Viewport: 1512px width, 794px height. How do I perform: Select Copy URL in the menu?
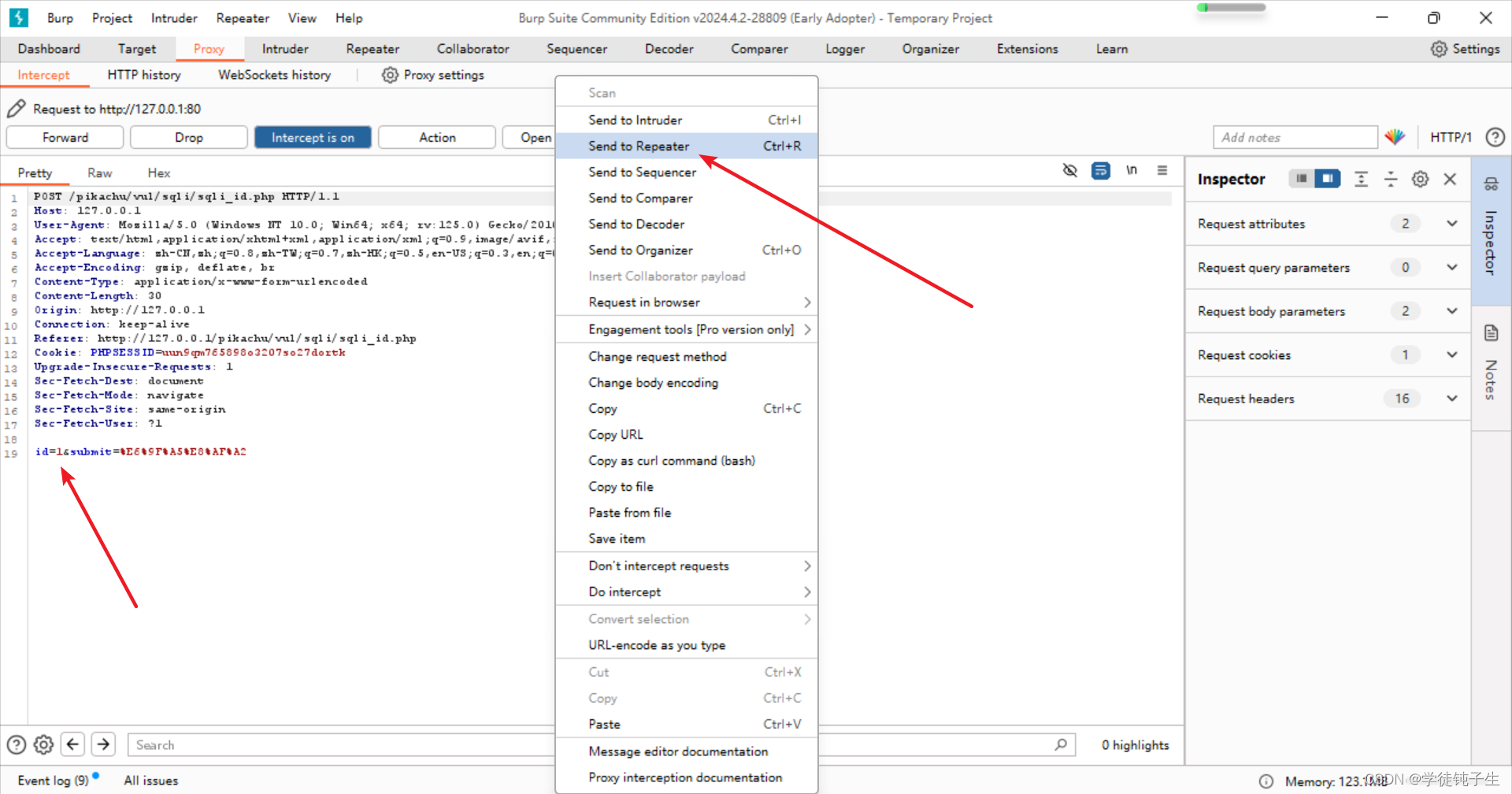coord(687,434)
